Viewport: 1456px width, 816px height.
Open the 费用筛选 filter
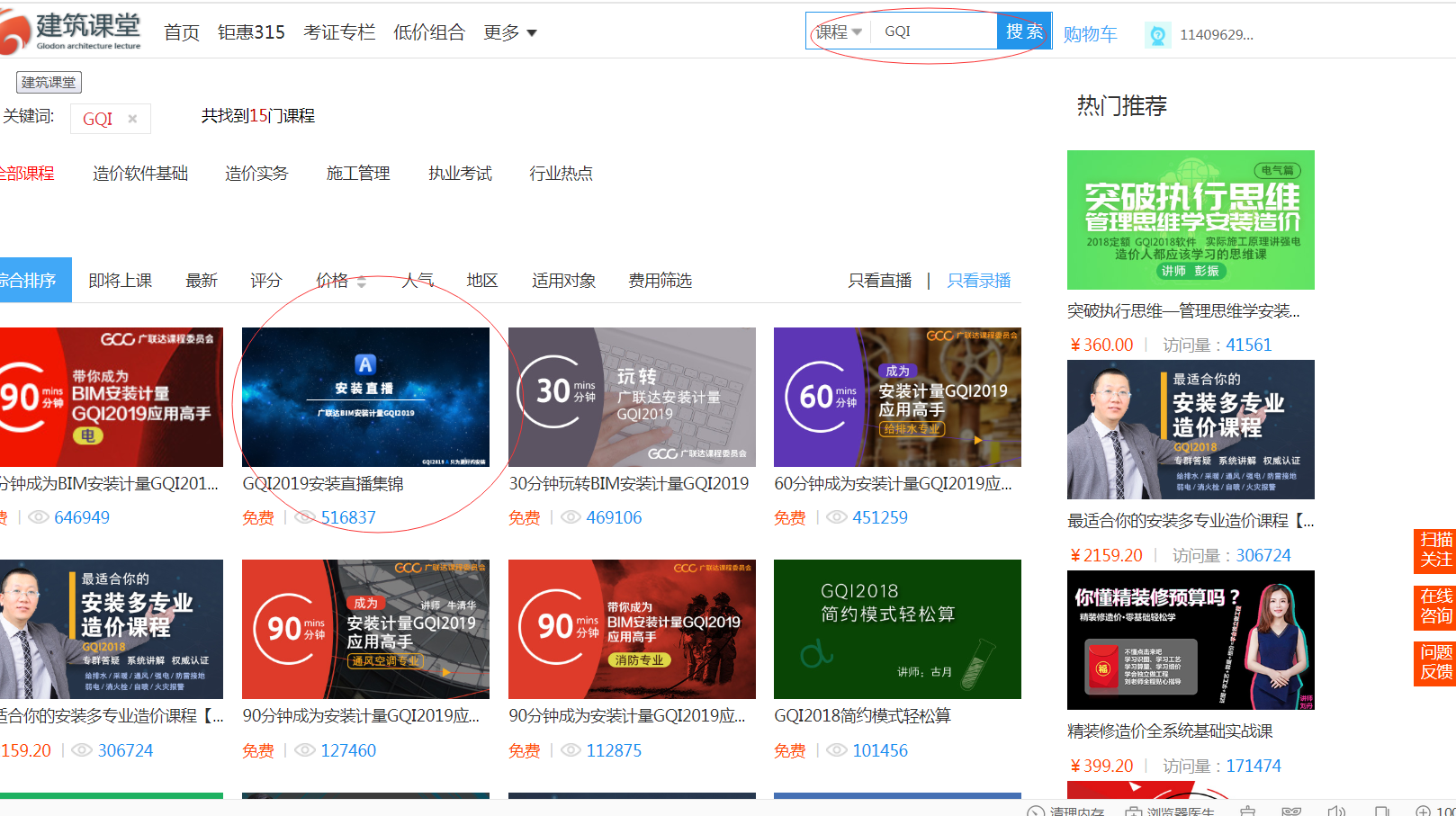pyautogui.click(x=660, y=281)
